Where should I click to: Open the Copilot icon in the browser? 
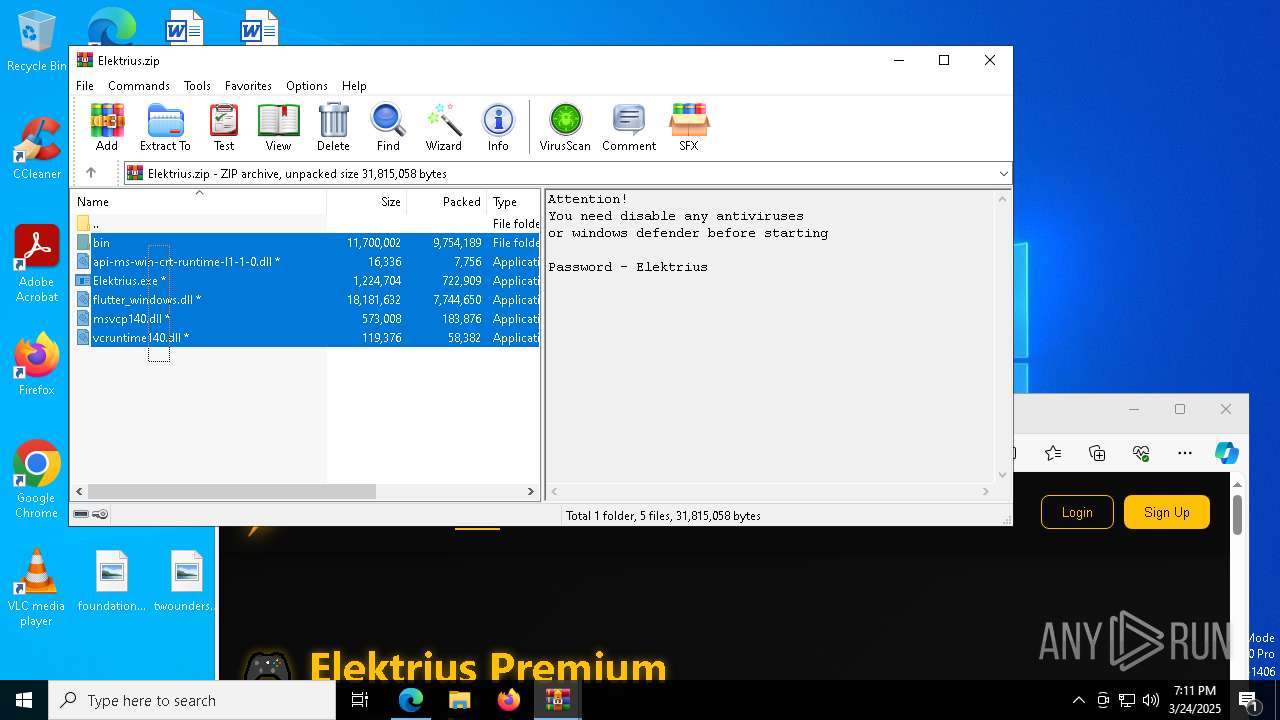tap(1227, 453)
